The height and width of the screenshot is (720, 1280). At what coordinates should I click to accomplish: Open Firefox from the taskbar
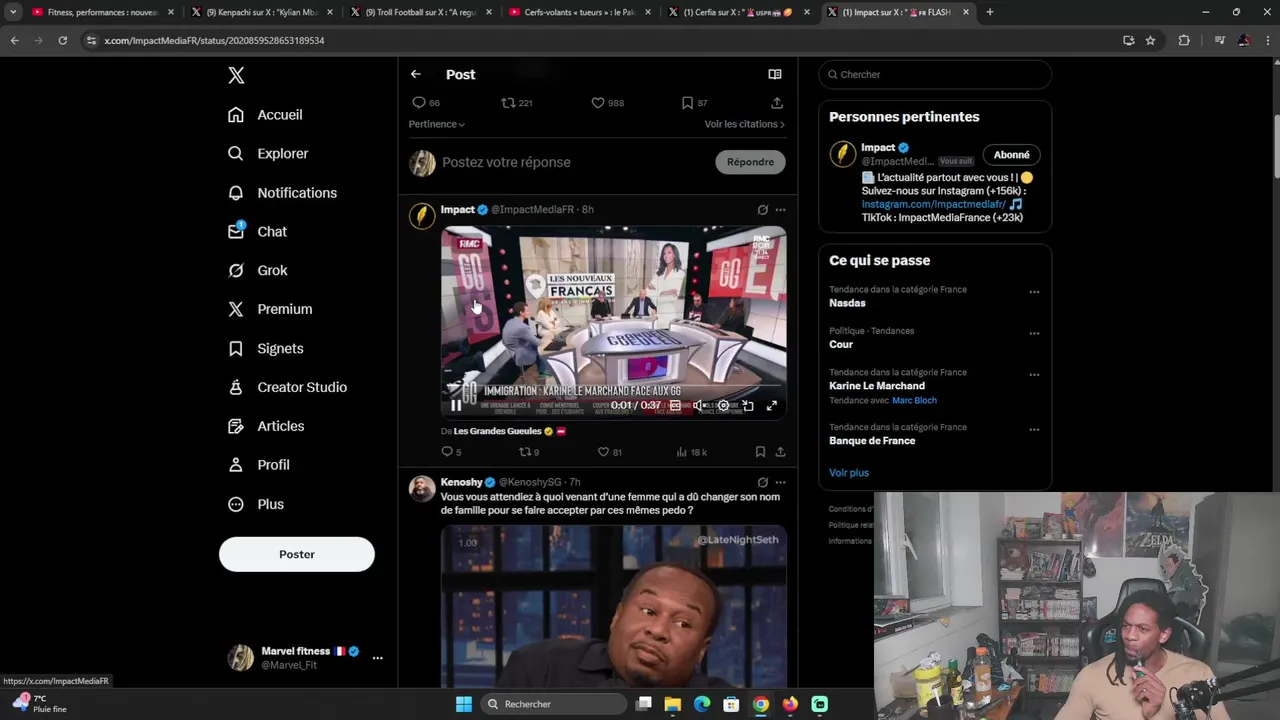(790, 704)
